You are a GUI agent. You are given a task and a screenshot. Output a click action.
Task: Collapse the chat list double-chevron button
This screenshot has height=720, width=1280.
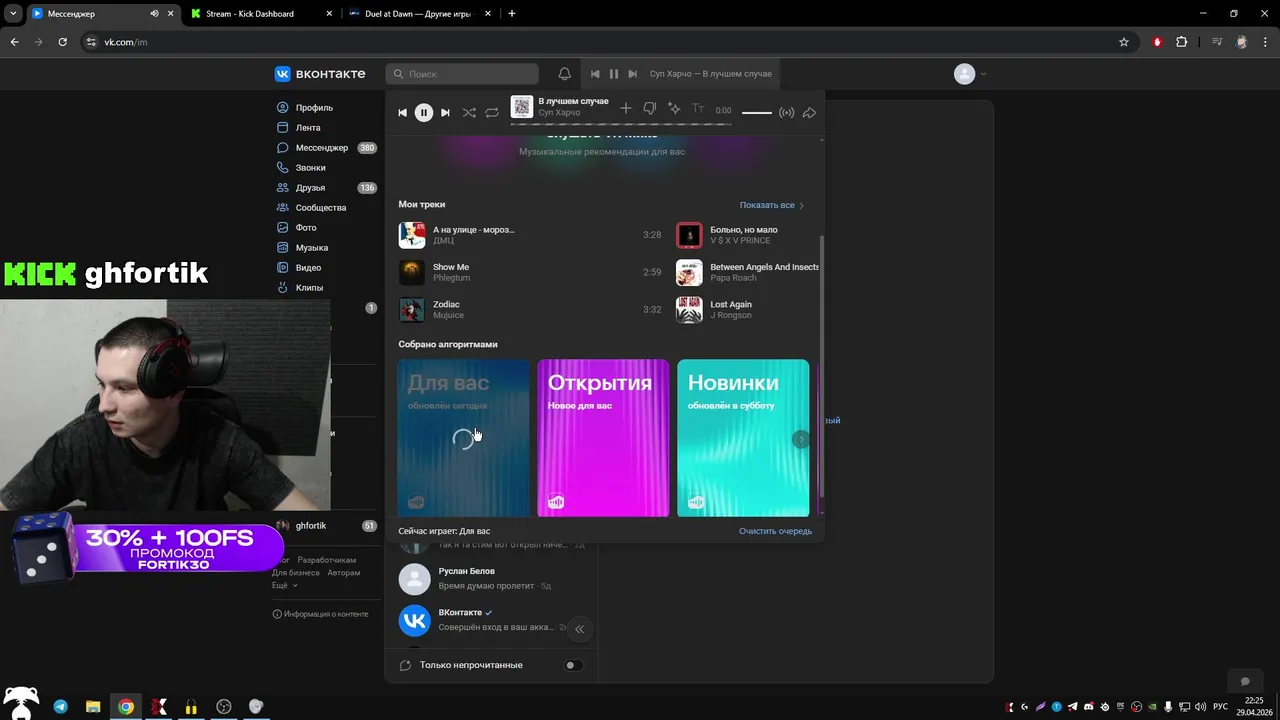coord(579,629)
